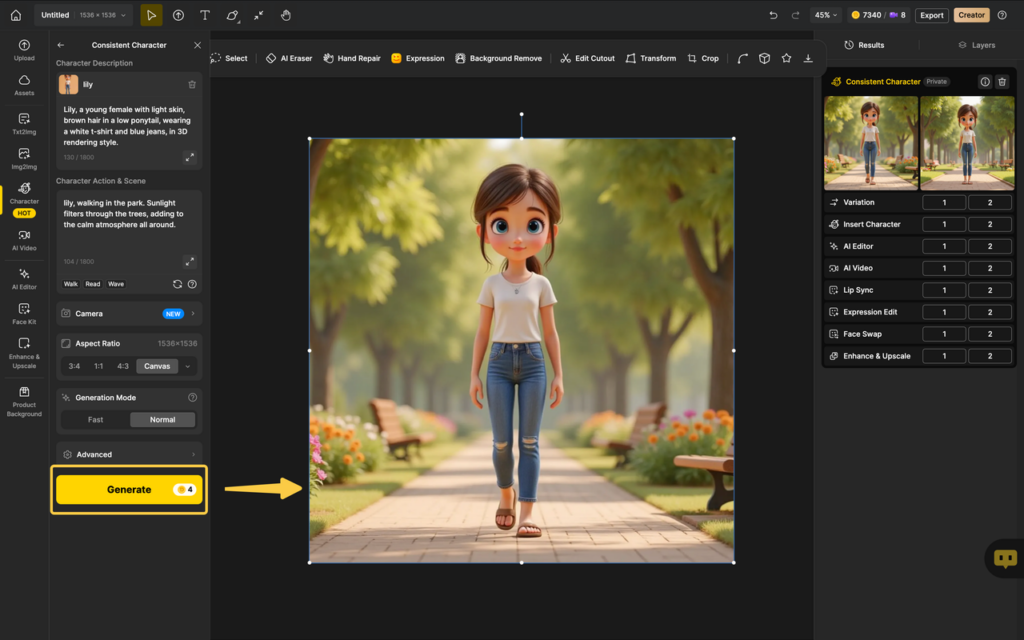Open Txt2Img in the left sidebar
Screen dimensions: 1024x640
pyautogui.click(x=24, y=123)
